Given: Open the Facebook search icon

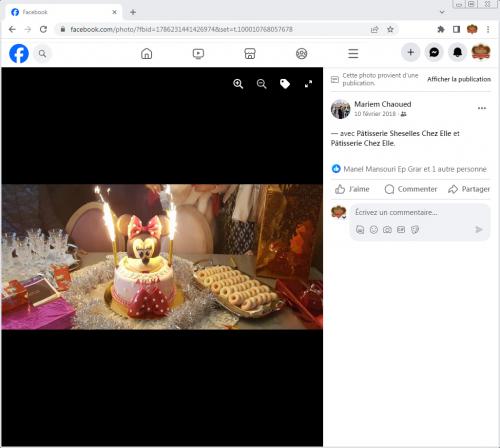Looking at the screenshot, I should (x=42, y=53).
